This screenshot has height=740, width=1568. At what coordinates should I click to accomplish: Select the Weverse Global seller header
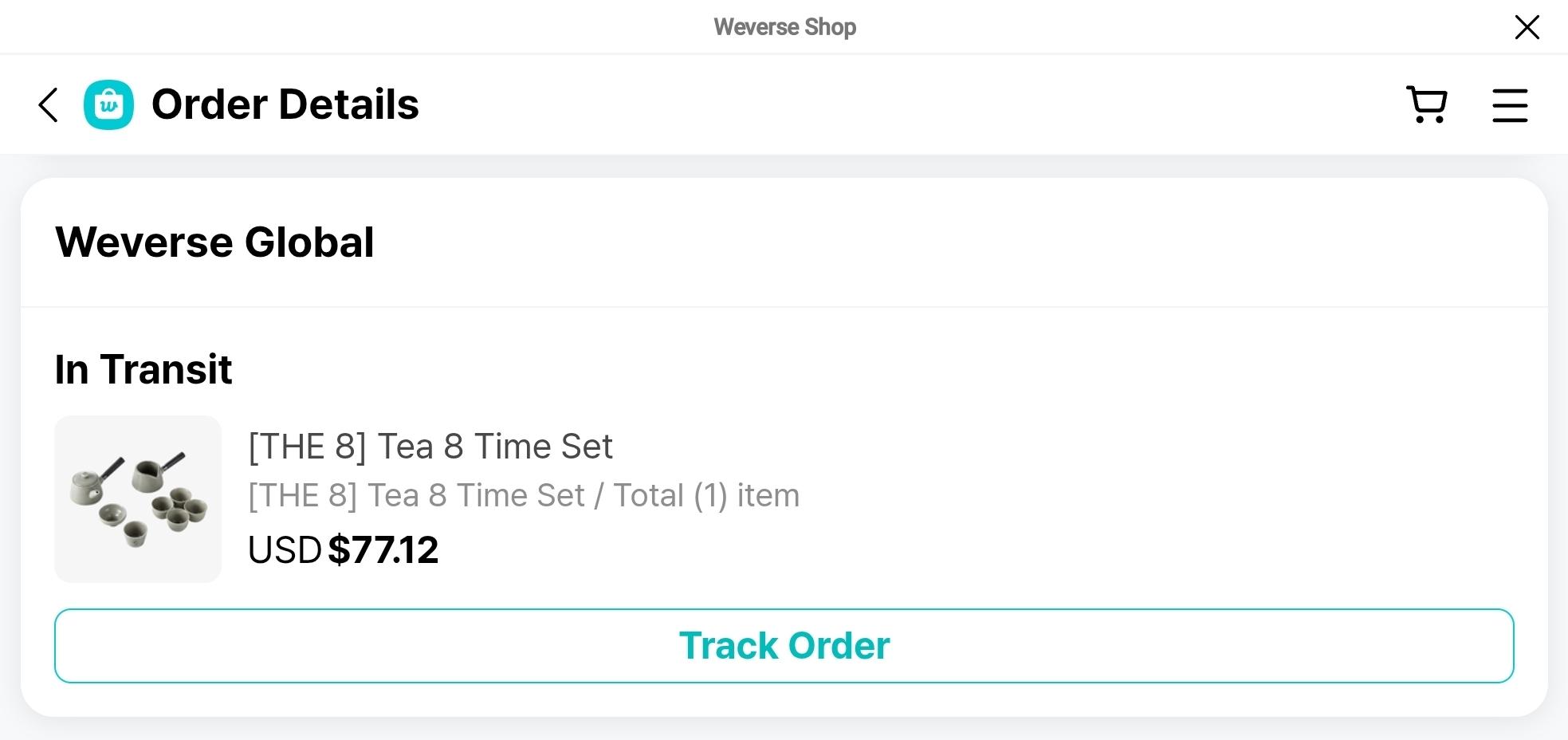click(214, 242)
